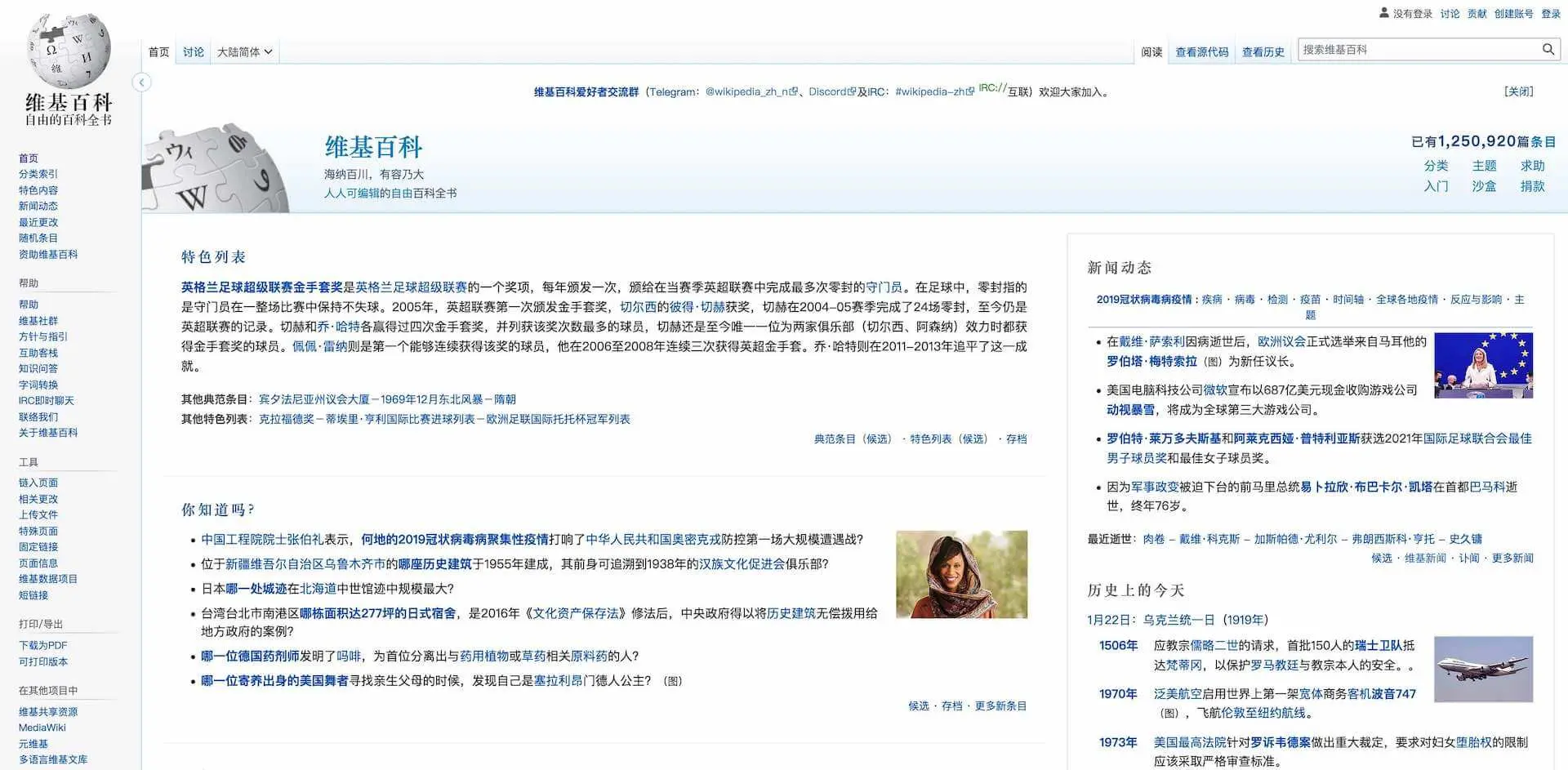Image resolution: width=1568 pixels, height=770 pixels.
Task: Click the search magnifier icon
Action: tap(1548, 50)
